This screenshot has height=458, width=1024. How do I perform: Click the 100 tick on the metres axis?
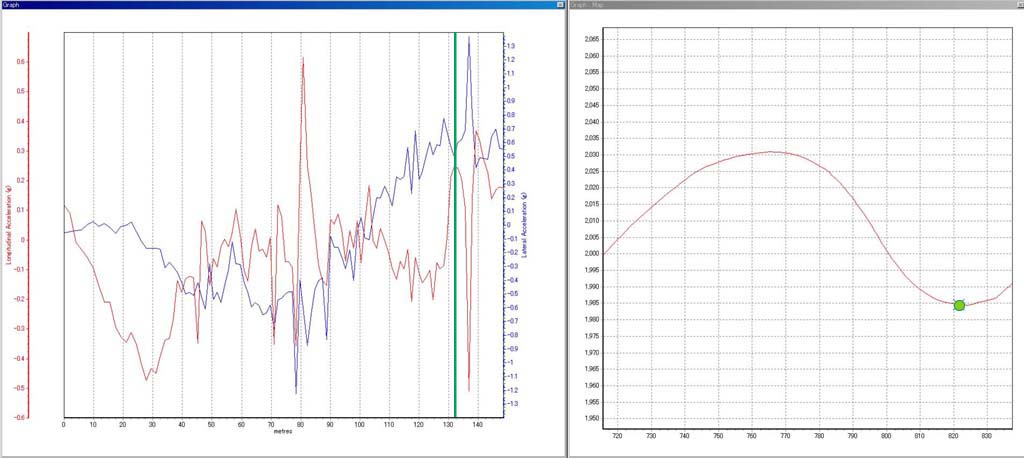pyautogui.click(x=359, y=425)
